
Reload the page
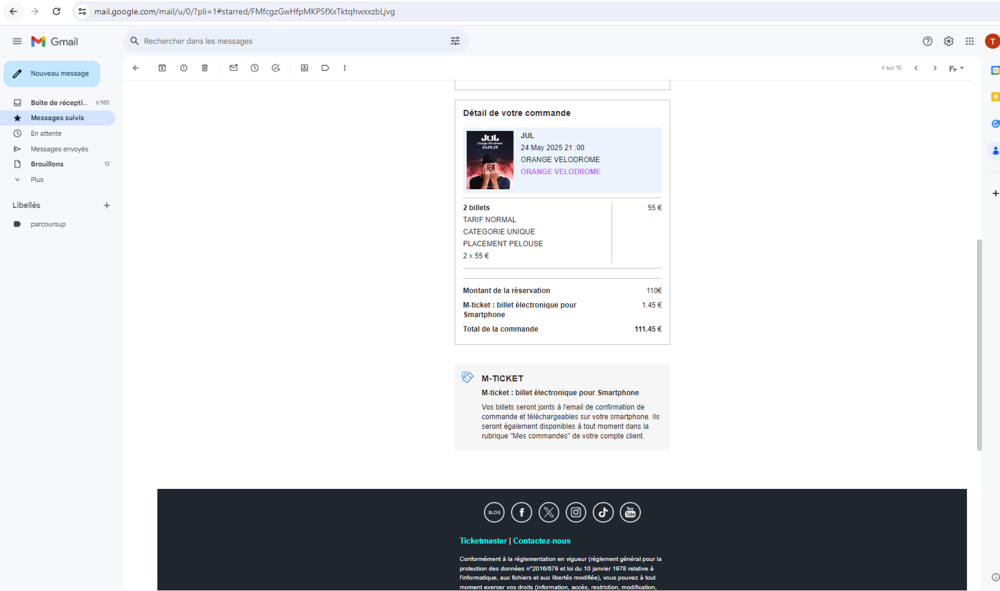pos(56,11)
